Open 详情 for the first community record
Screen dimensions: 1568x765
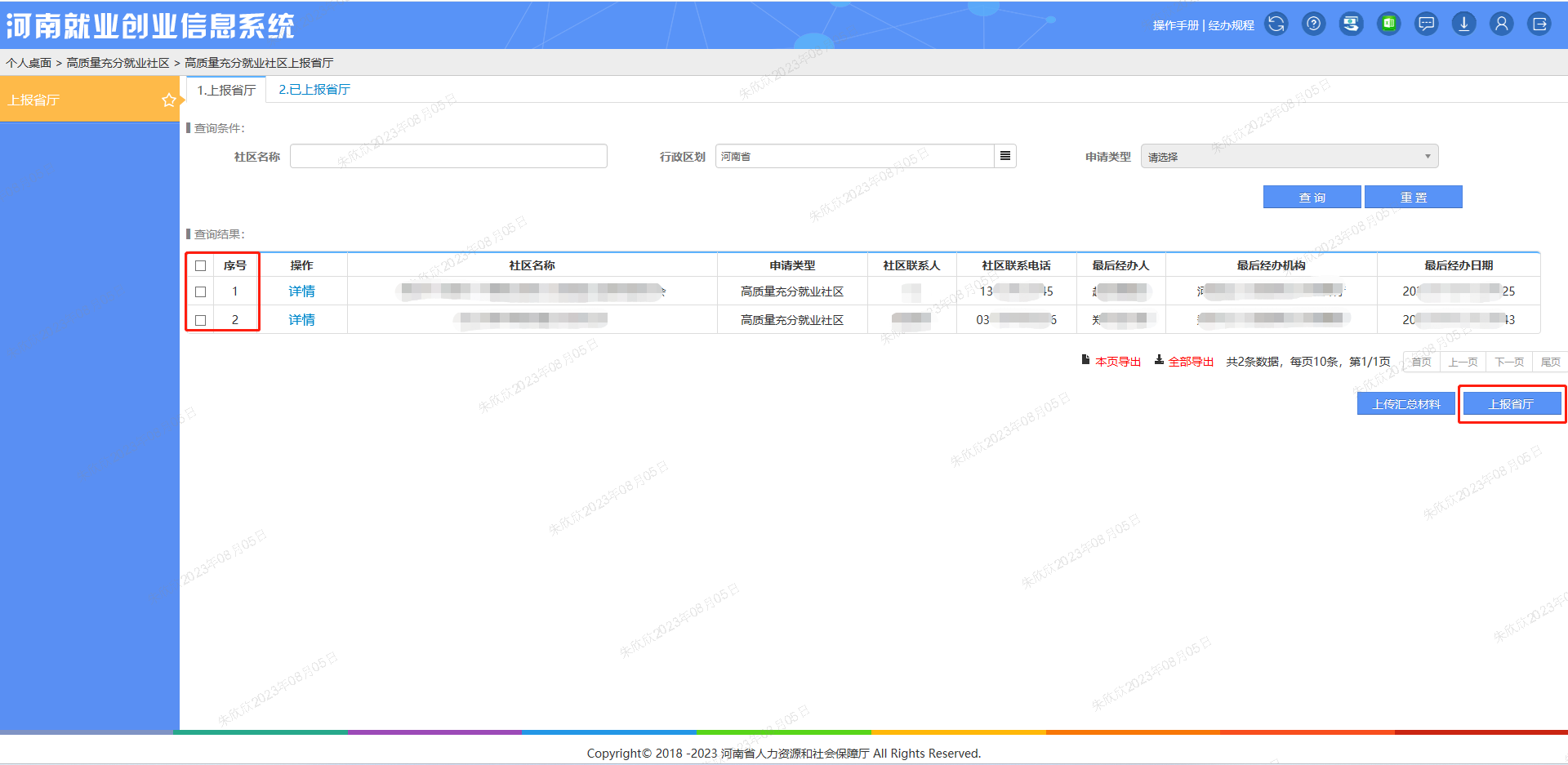click(301, 291)
